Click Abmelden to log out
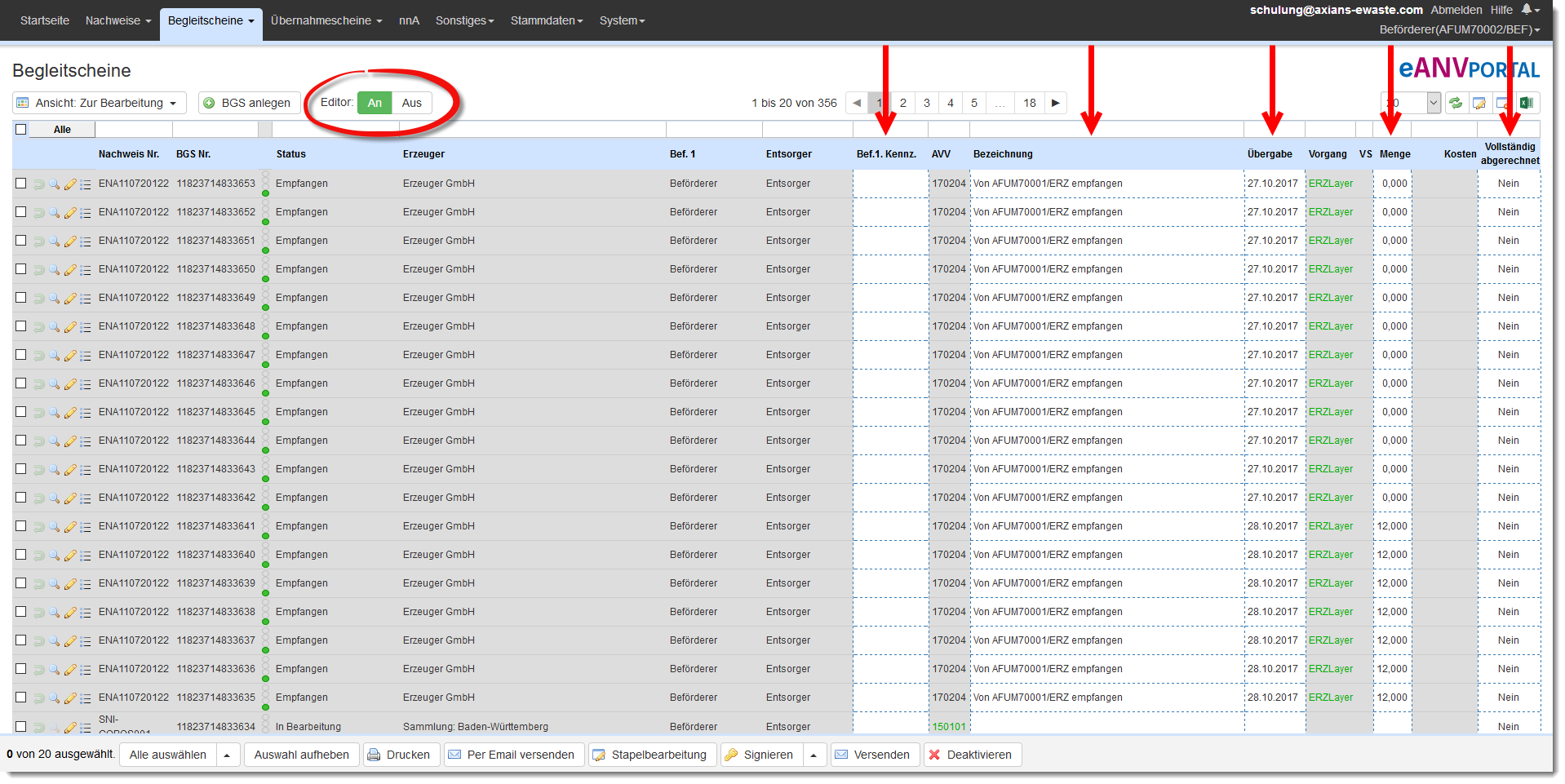This screenshot has width=1565, height=784. [1456, 10]
